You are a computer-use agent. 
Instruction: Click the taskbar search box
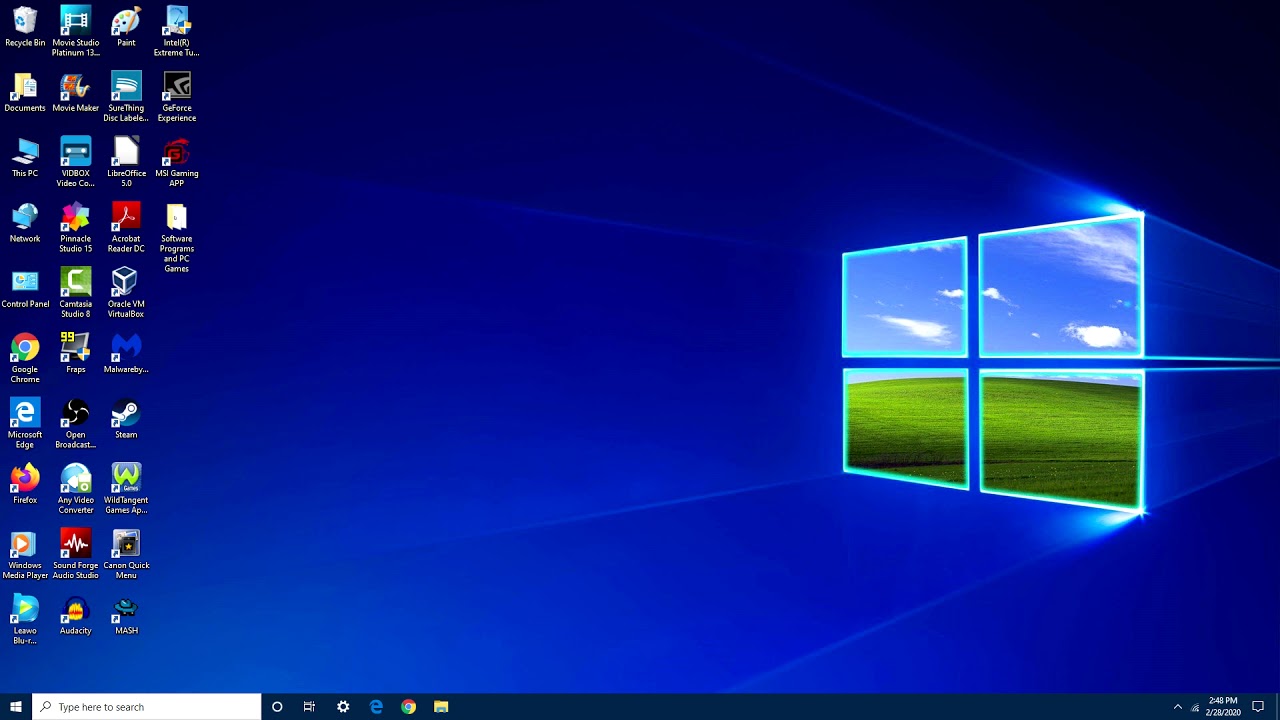pos(147,707)
